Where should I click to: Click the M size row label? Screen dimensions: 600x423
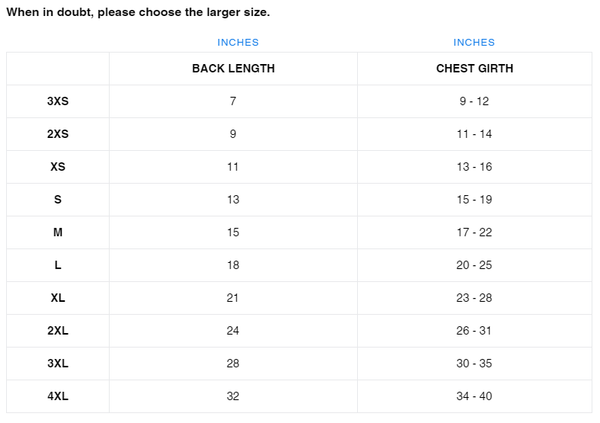pyautogui.click(x=58, y=232)
